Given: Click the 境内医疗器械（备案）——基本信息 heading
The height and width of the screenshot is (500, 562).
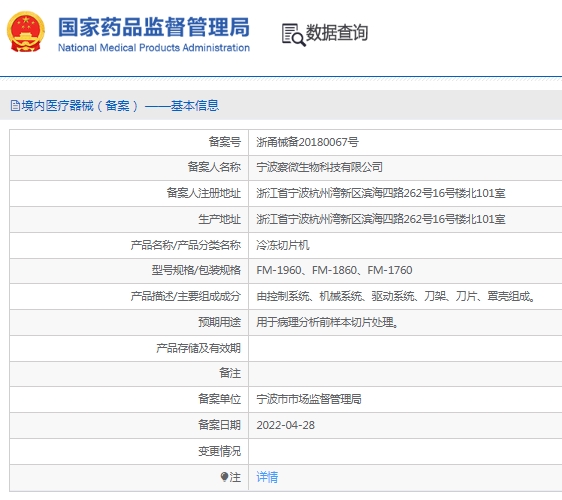Looking at the screenshot, I should pyautogui.click(x=120, y=106).
